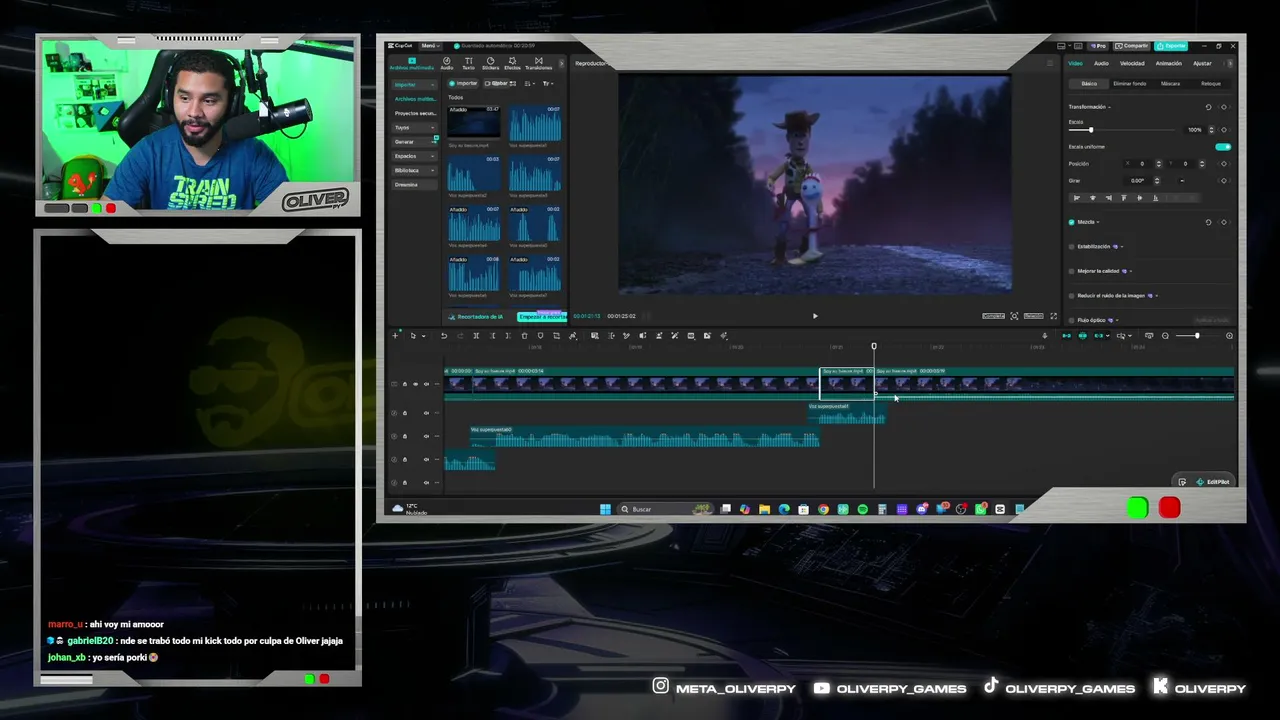Play the video in the preview player

(x=815, y=316)
